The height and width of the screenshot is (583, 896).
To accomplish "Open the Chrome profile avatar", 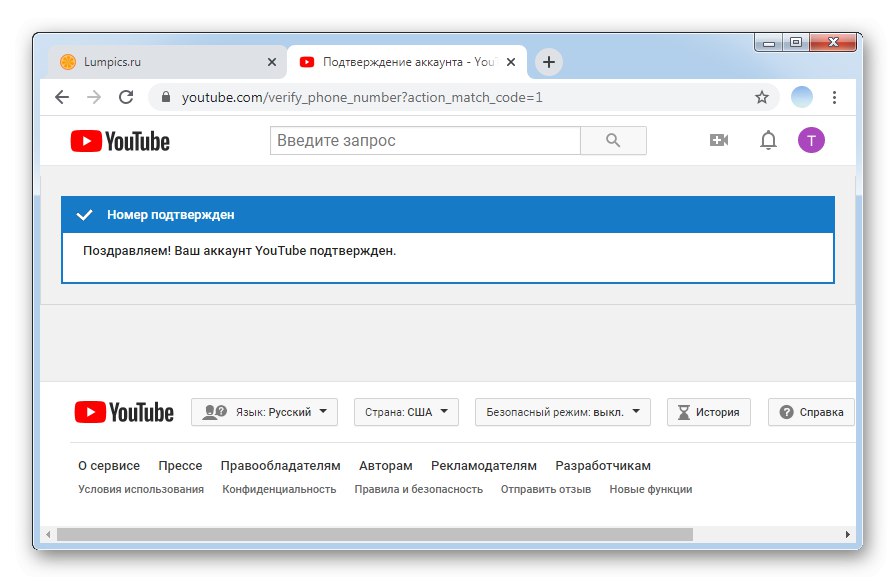I will click(x=802, y=97).
